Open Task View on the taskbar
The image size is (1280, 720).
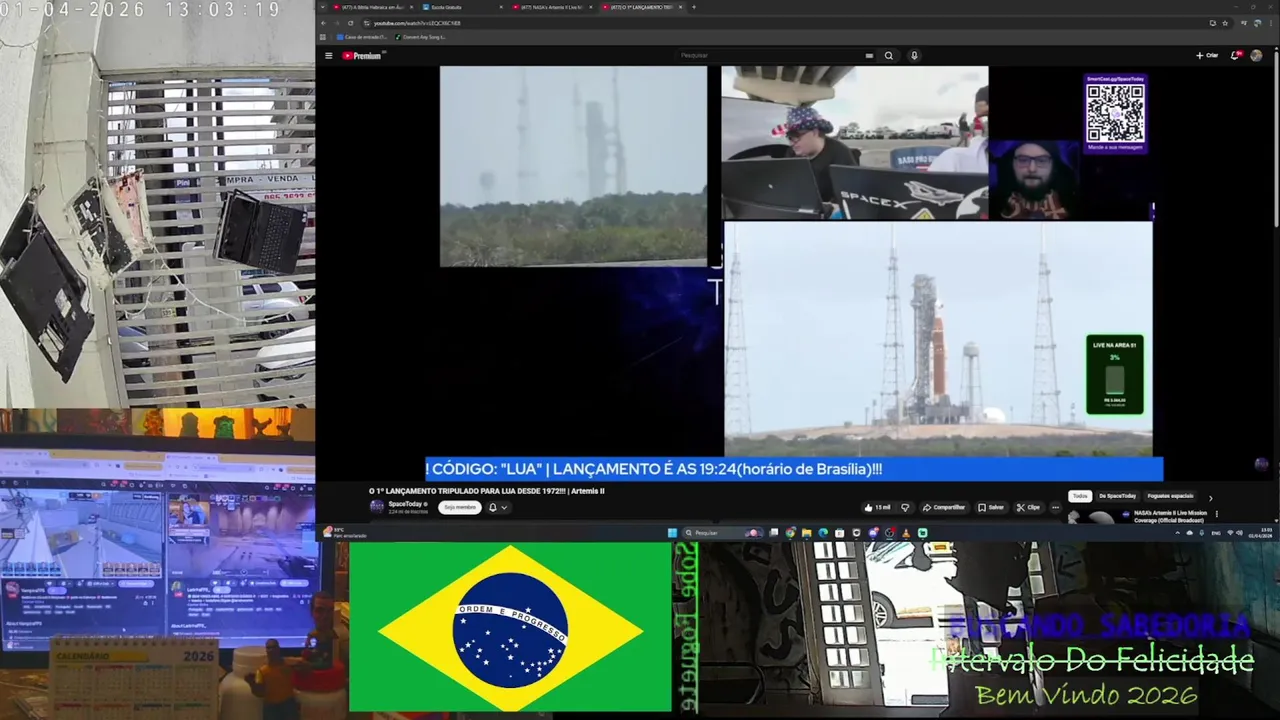(774, 533)
